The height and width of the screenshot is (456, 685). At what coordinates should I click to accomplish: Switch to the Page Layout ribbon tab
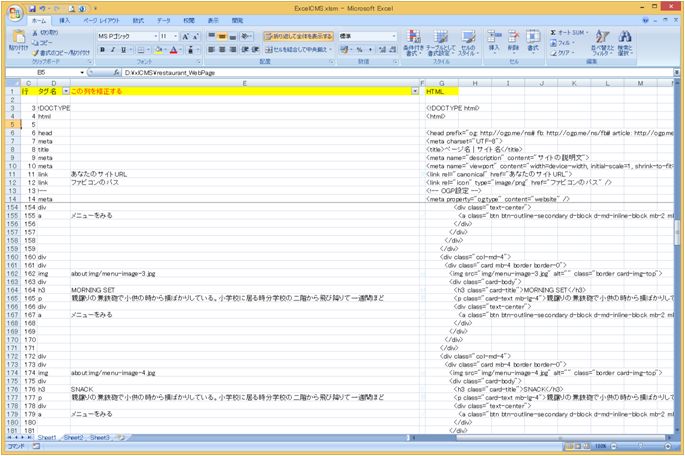[101, 21]
